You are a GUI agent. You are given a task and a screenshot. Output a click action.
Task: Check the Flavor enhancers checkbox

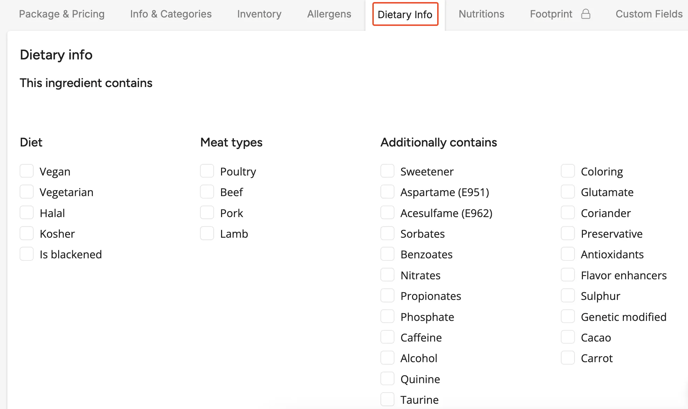[x=568, y=275]
